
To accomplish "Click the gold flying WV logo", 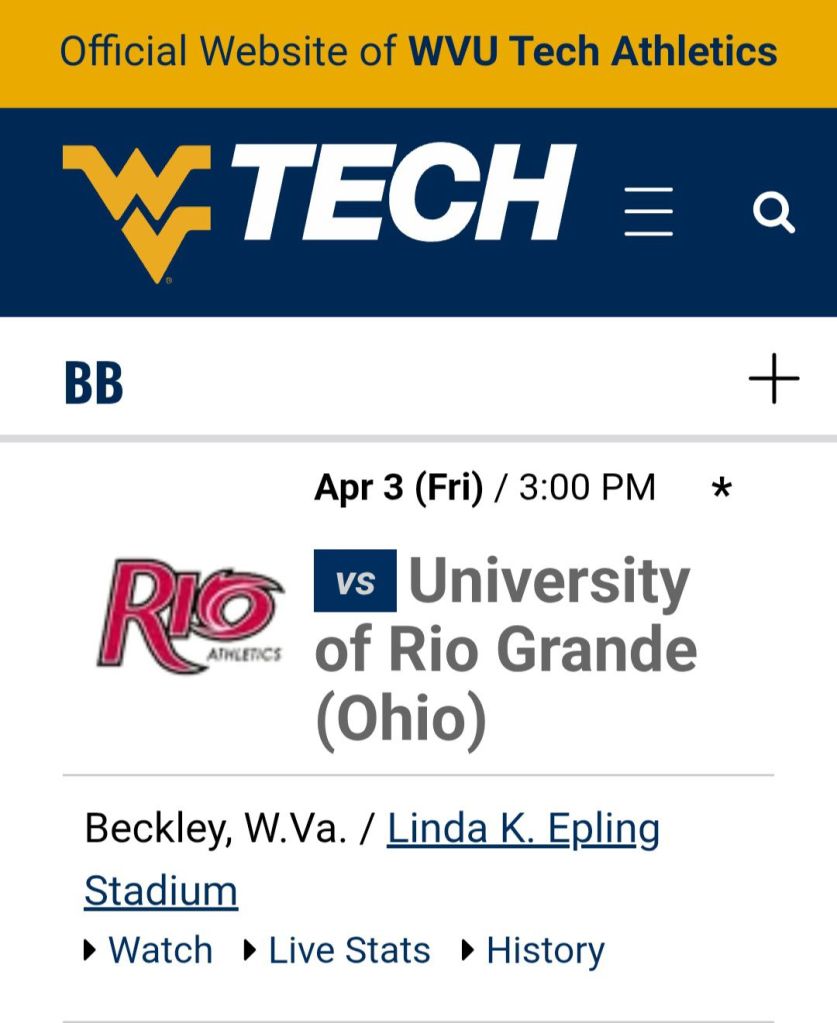I will coord(137,212).
